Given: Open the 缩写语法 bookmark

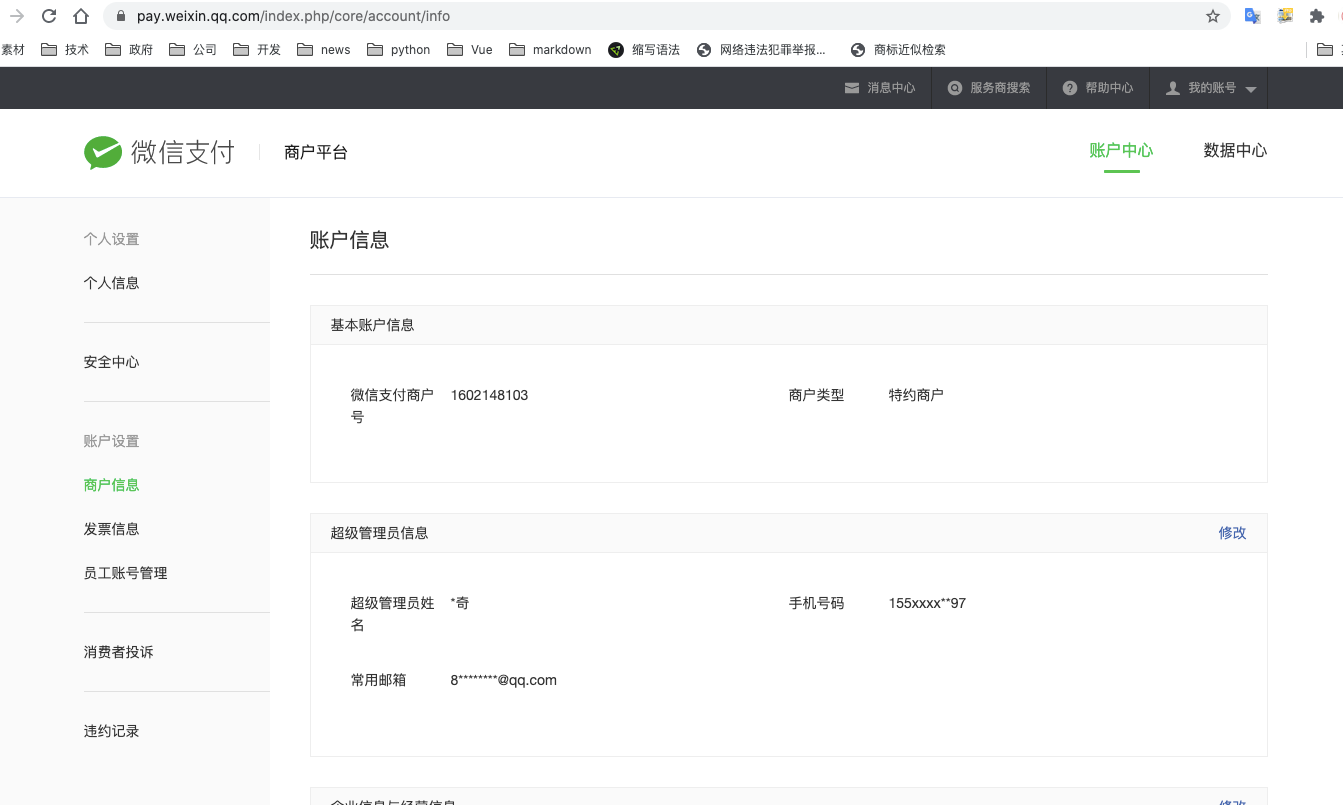Looking at the screenshot, I should (x=644, y=49).
